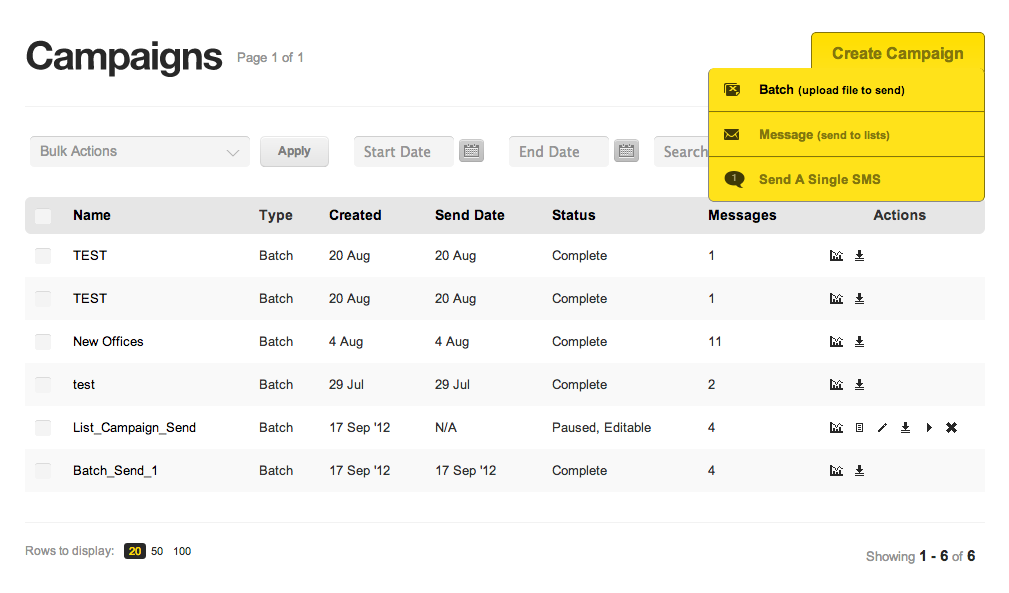Download the Batch_Send_1 campaign results

click(x=859, y=471)
